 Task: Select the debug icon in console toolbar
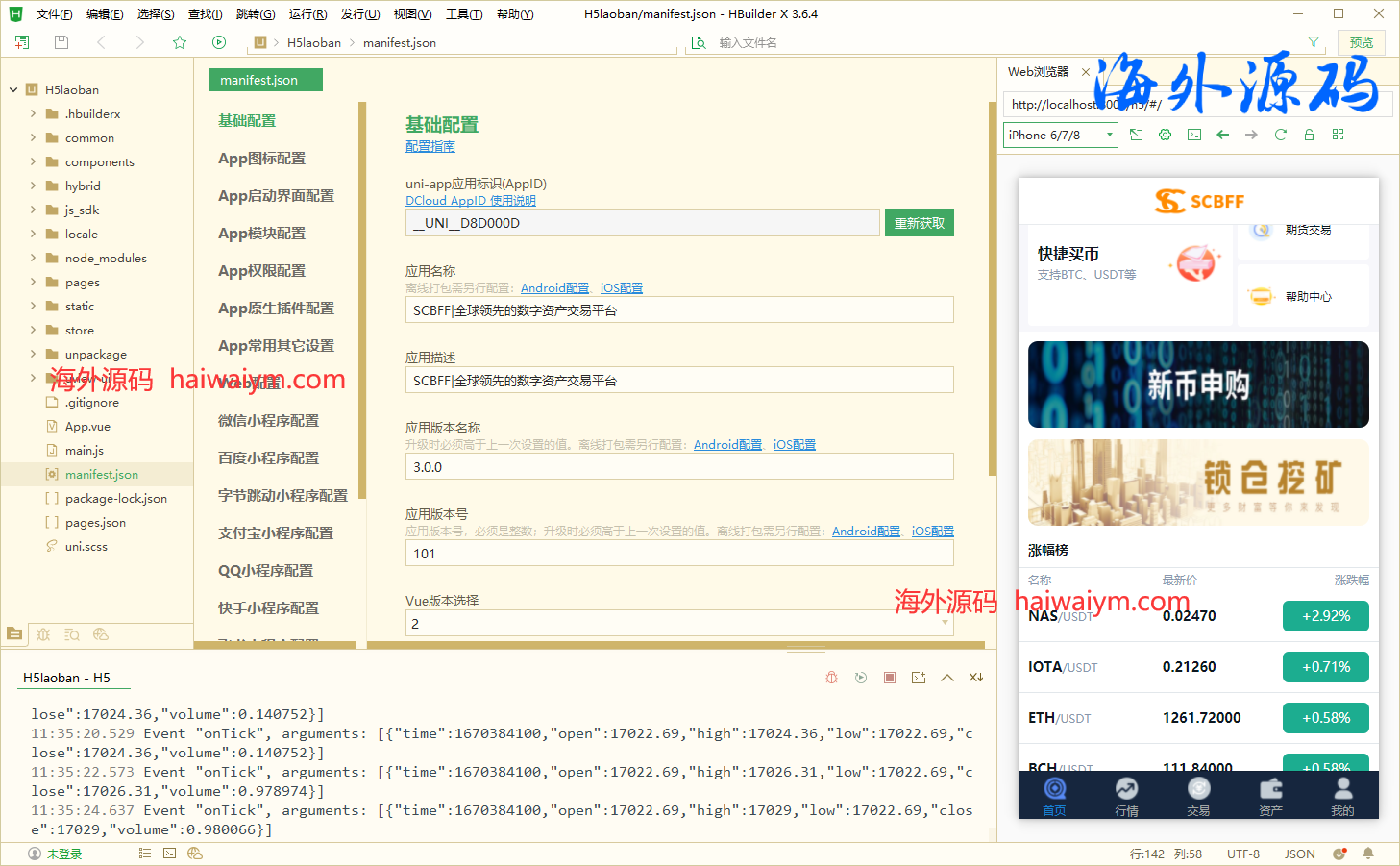pos(831,677)
